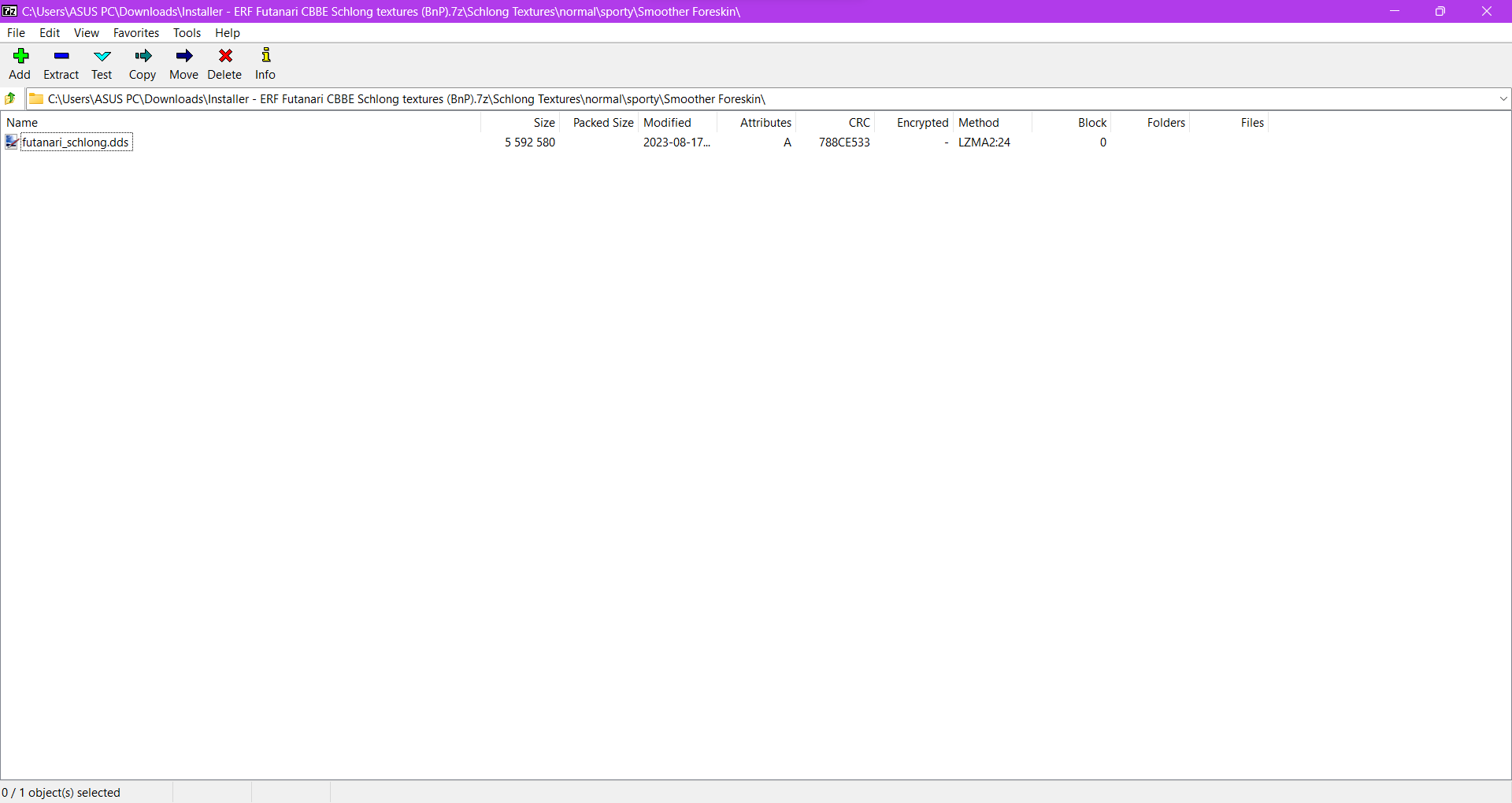Sort by the Packed Size column header
1512x803 pixels.
pos(599,123)
